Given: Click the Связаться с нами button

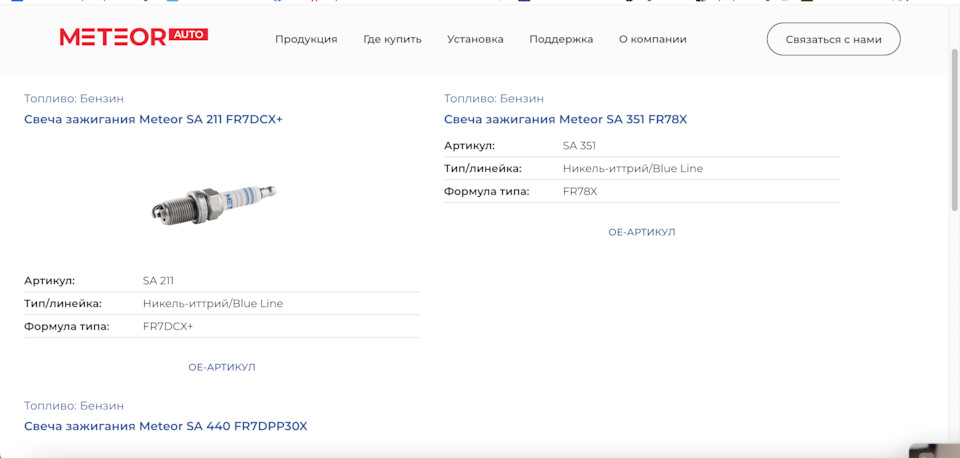Looking at the screenshot, I should click(x=833, y=39).
